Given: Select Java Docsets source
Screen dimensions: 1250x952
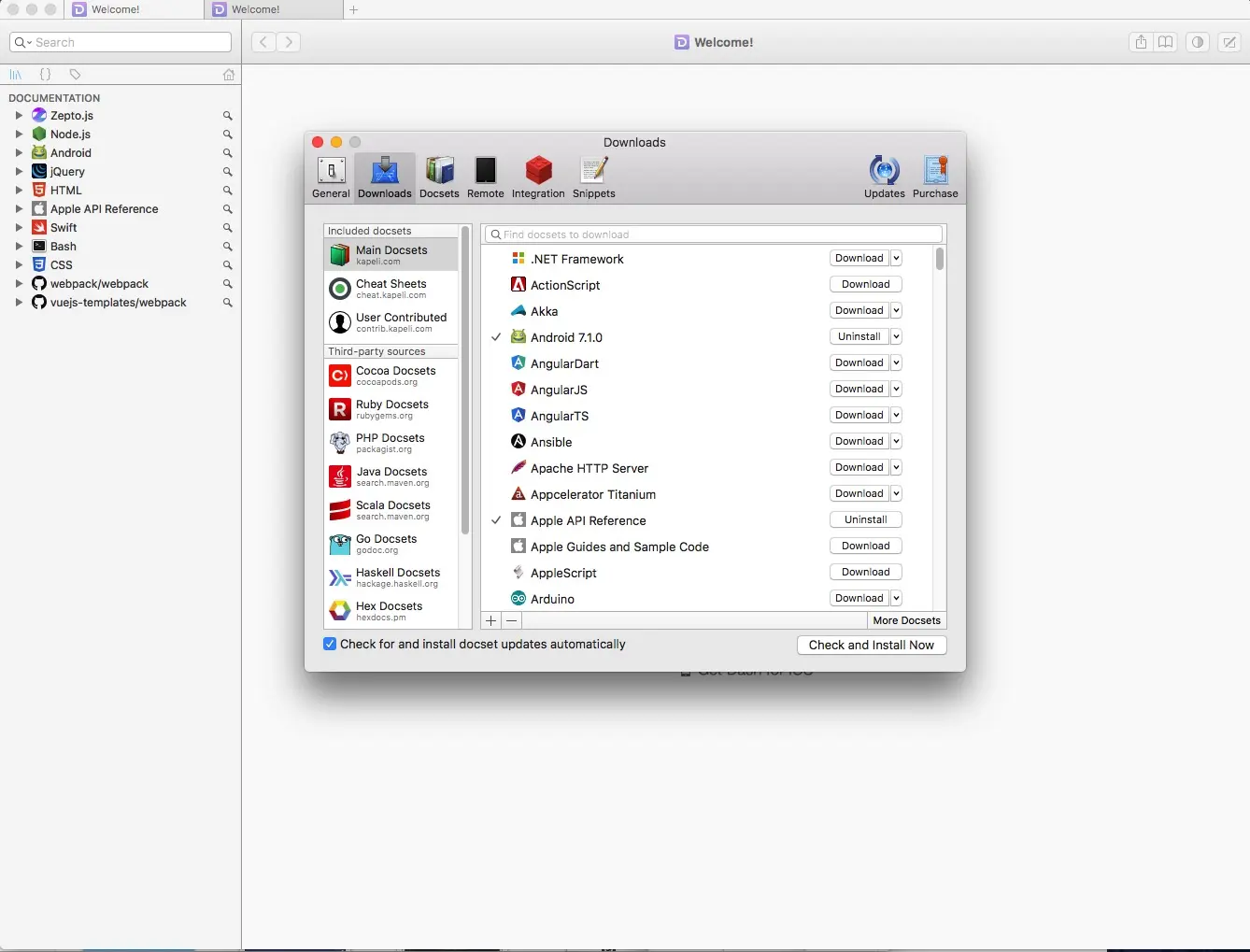Looking at the screenshot, I should (391, 476).
